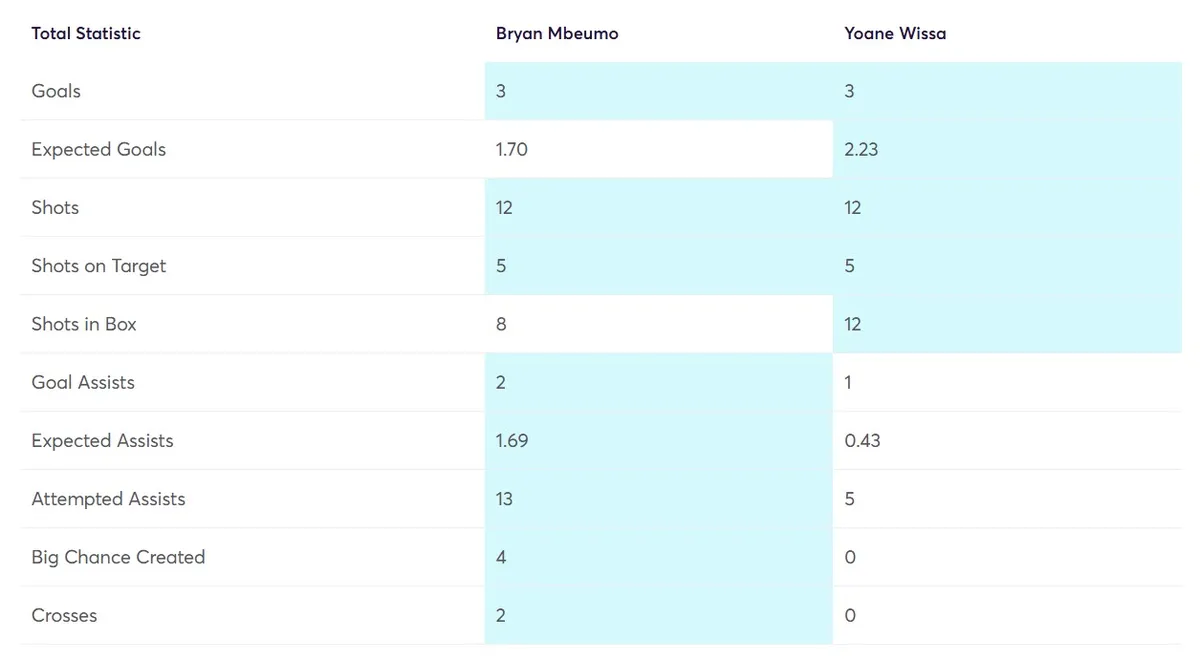Click Wissa's Shots value 12
Screen dimensions: 1200x659
pos(852,208)
